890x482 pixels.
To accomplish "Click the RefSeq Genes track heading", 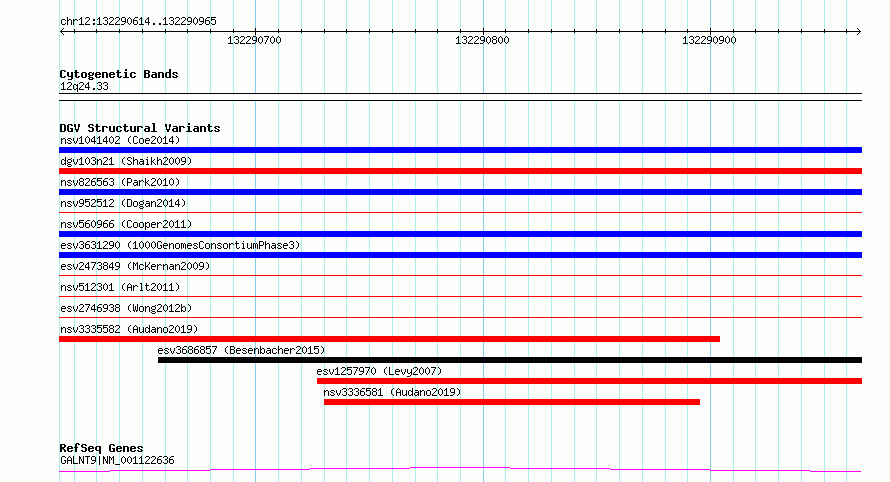I will pos(101,448).
